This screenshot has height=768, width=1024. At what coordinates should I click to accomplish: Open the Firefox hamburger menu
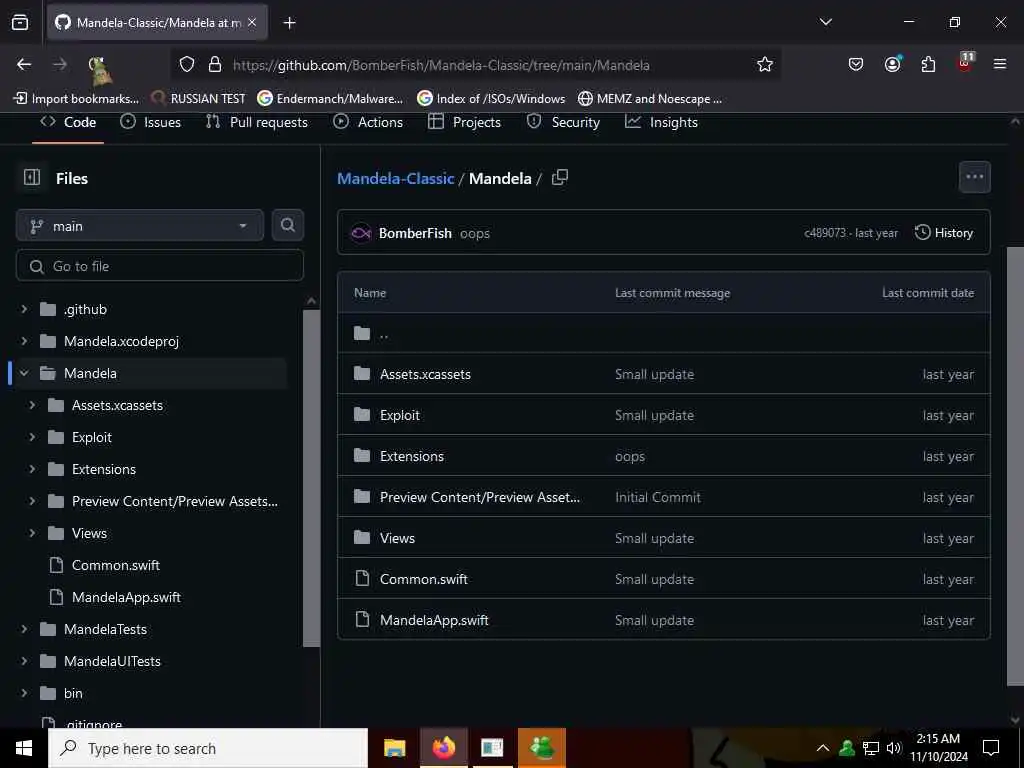click(999, 64)
